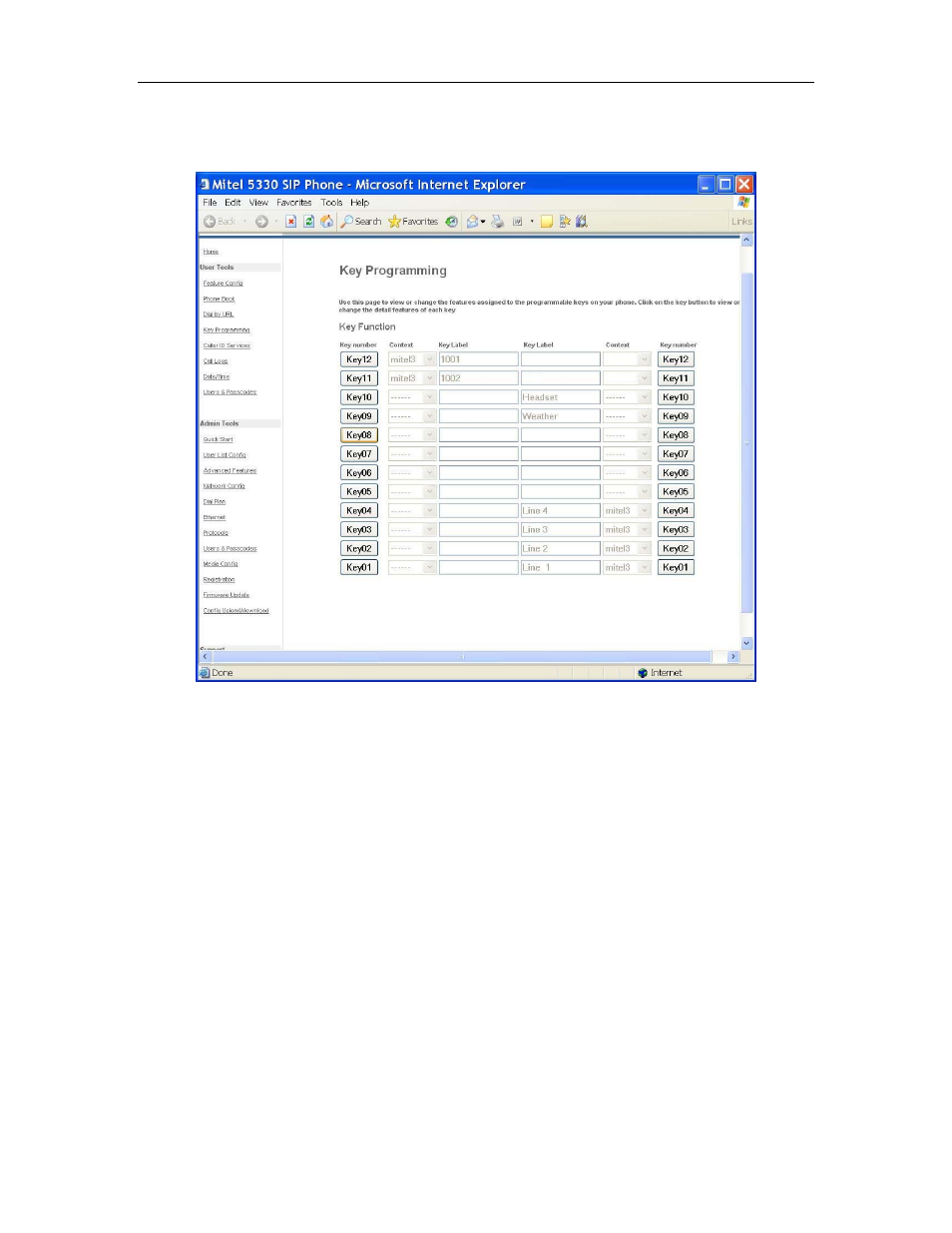This screenshot has height=1233, width=952.
Task: Click the vertical scrollbar up arrow
Action: (x=746, y=241)
